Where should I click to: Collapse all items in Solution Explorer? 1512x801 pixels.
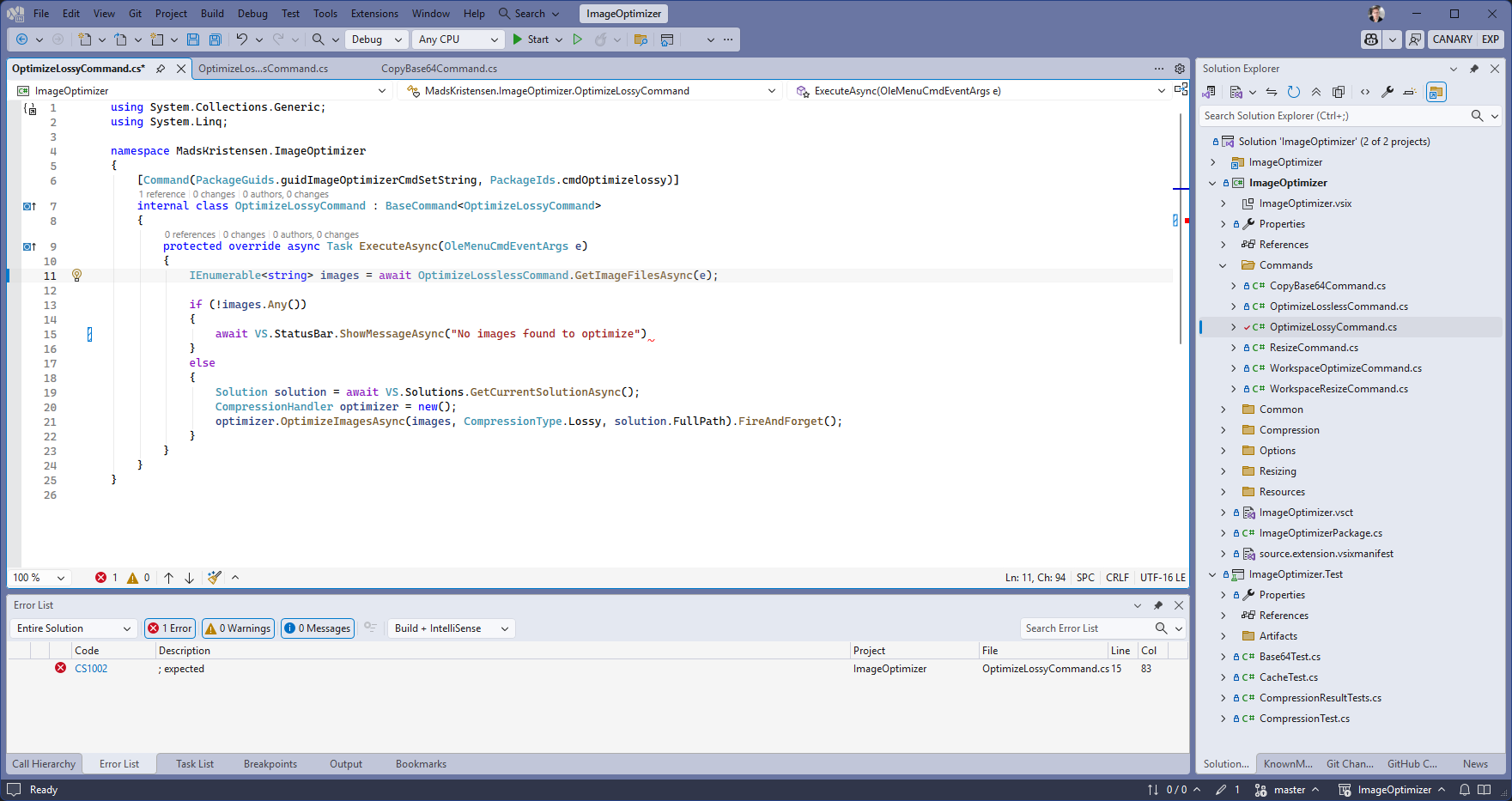coord(1316,92)
